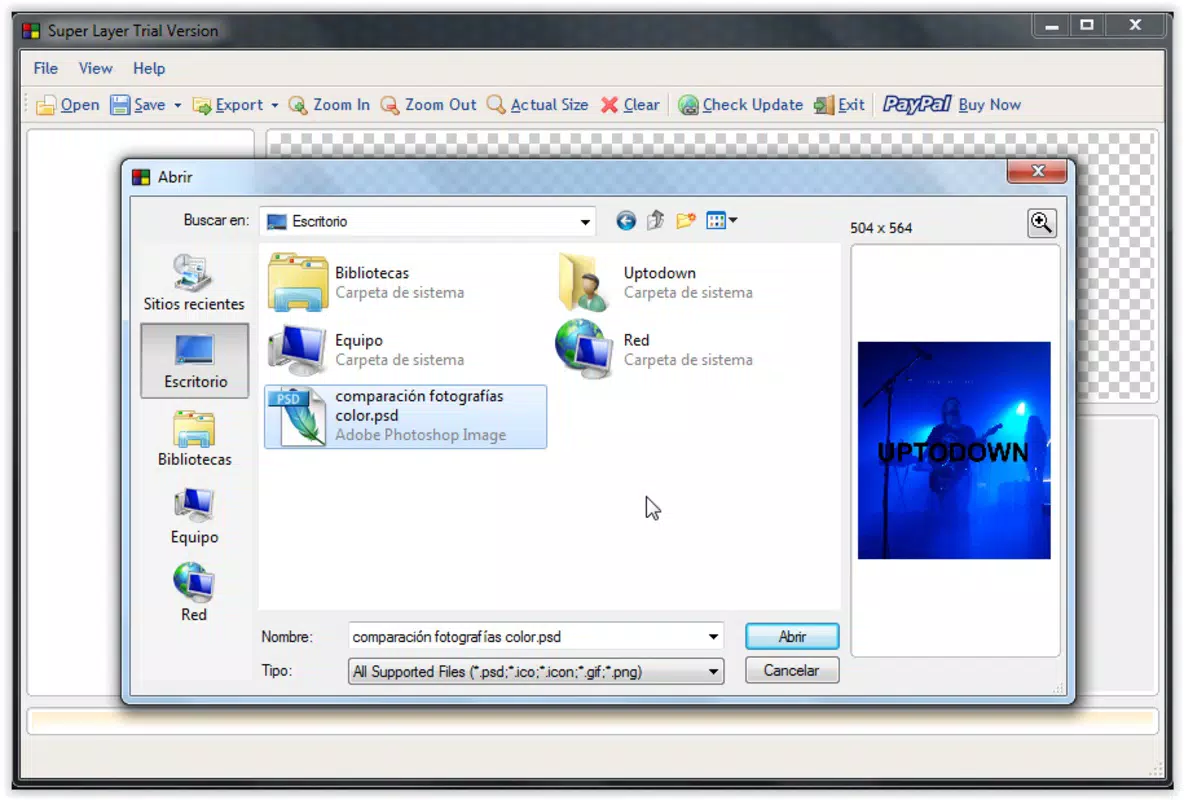Open the File menu
The width and height of the screenshot is (1184, 800).
coord(45,69)
